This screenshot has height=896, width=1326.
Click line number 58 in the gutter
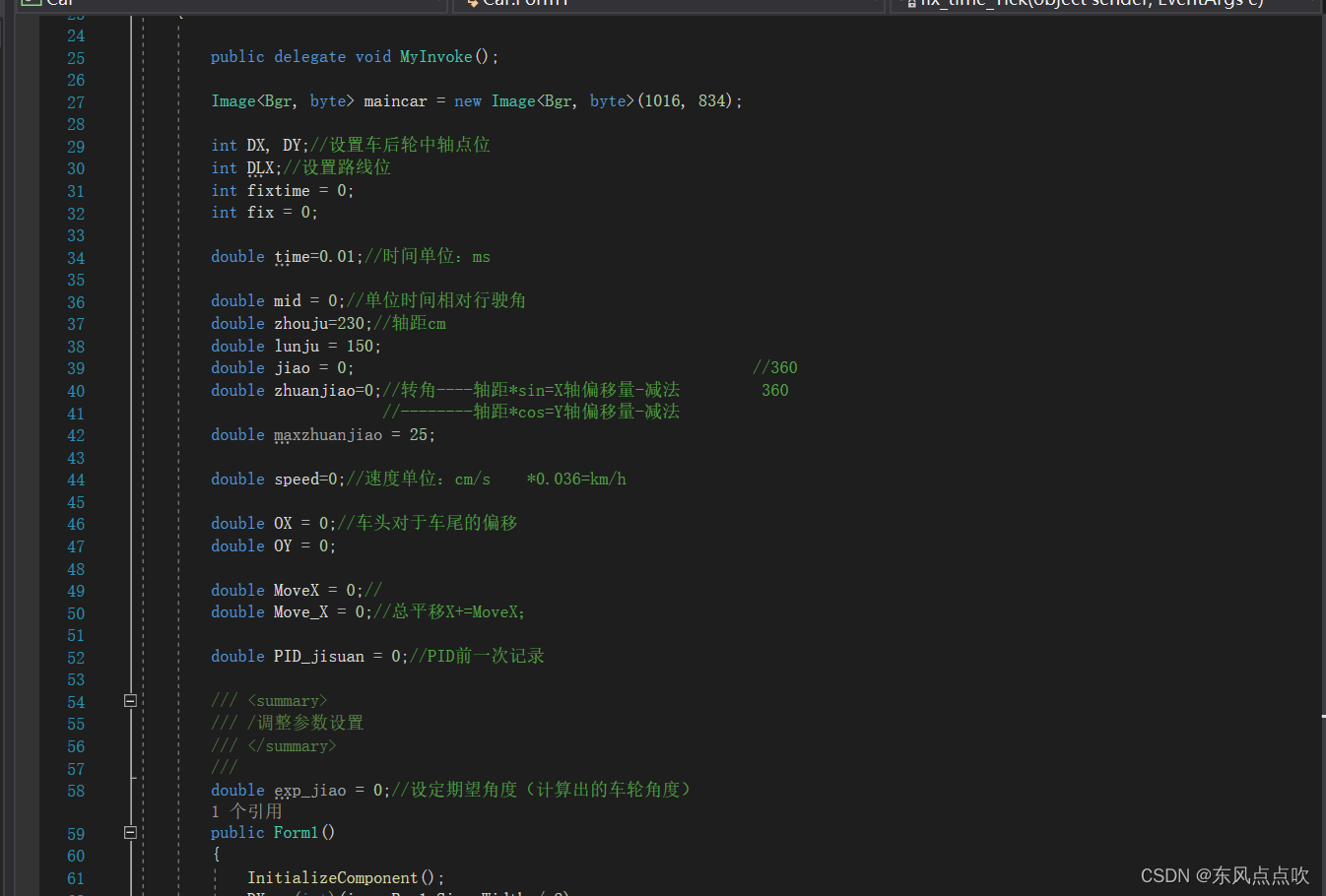pos(76,791)
